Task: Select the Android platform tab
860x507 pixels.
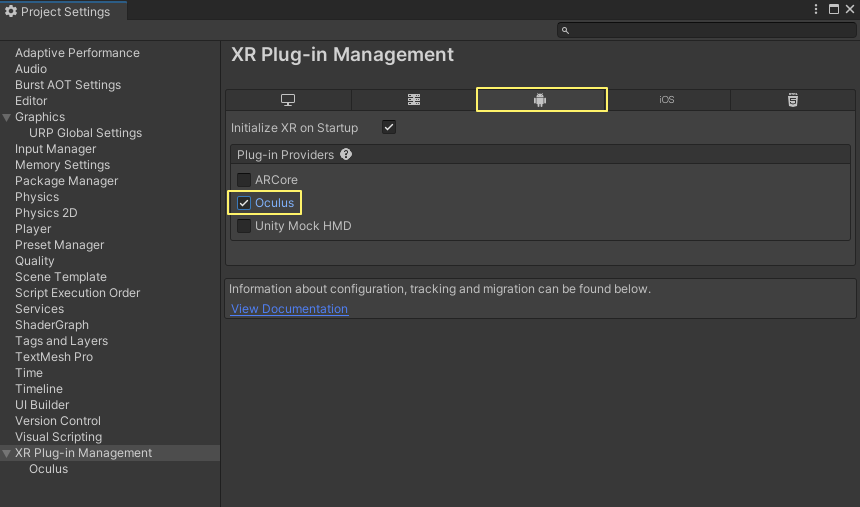Action: 541,100
